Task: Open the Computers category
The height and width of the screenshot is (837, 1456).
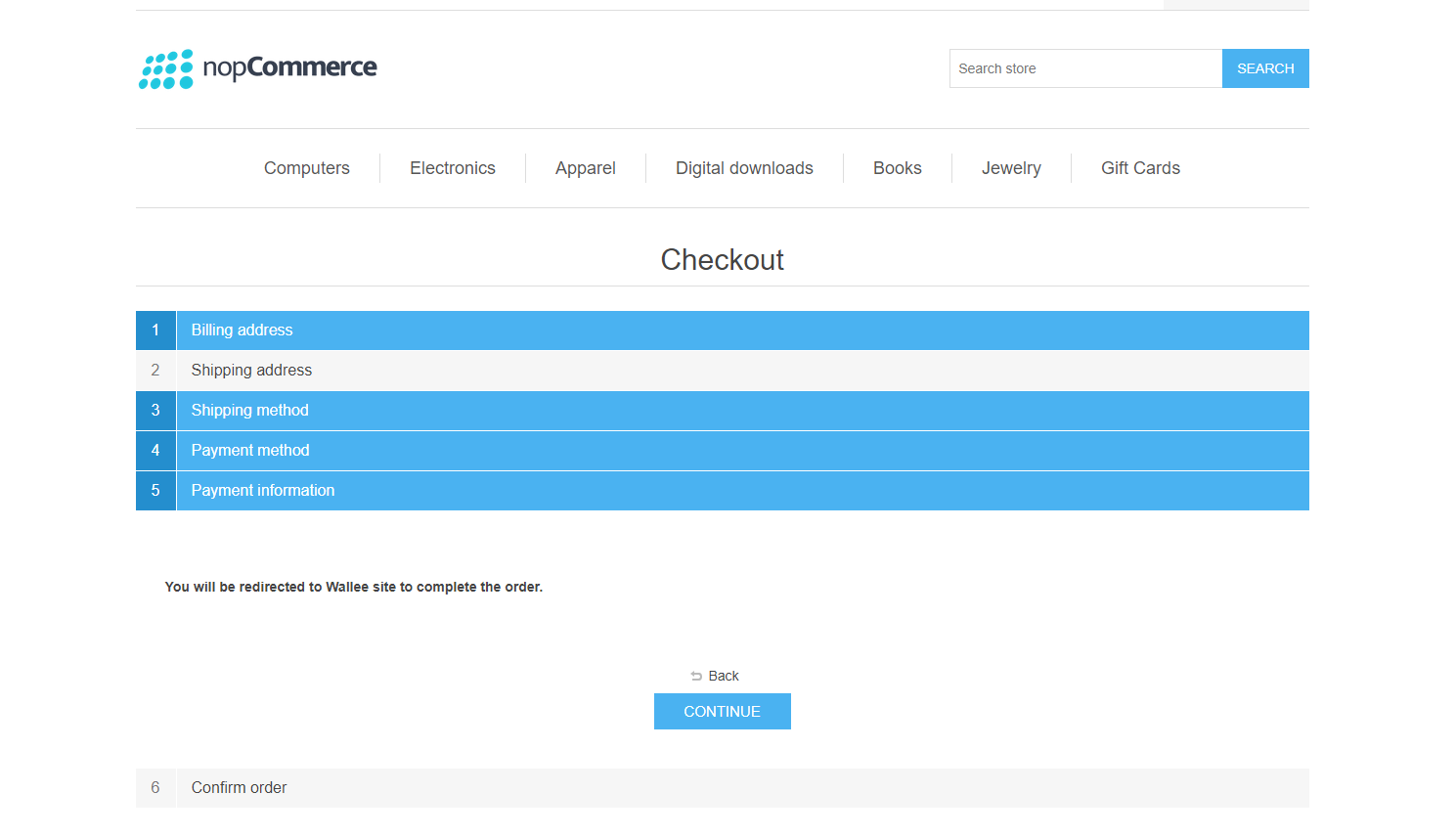Action: (306, 167)
